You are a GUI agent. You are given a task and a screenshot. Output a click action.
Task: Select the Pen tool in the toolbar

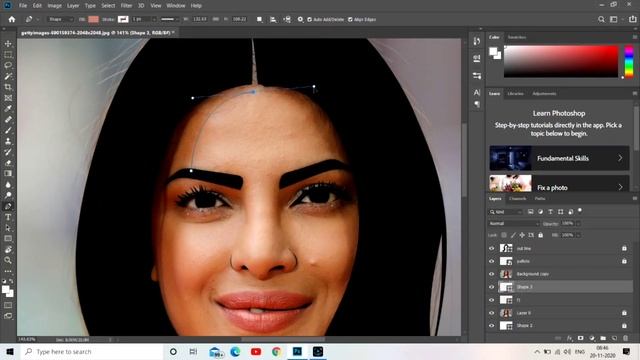pos(8,206)
